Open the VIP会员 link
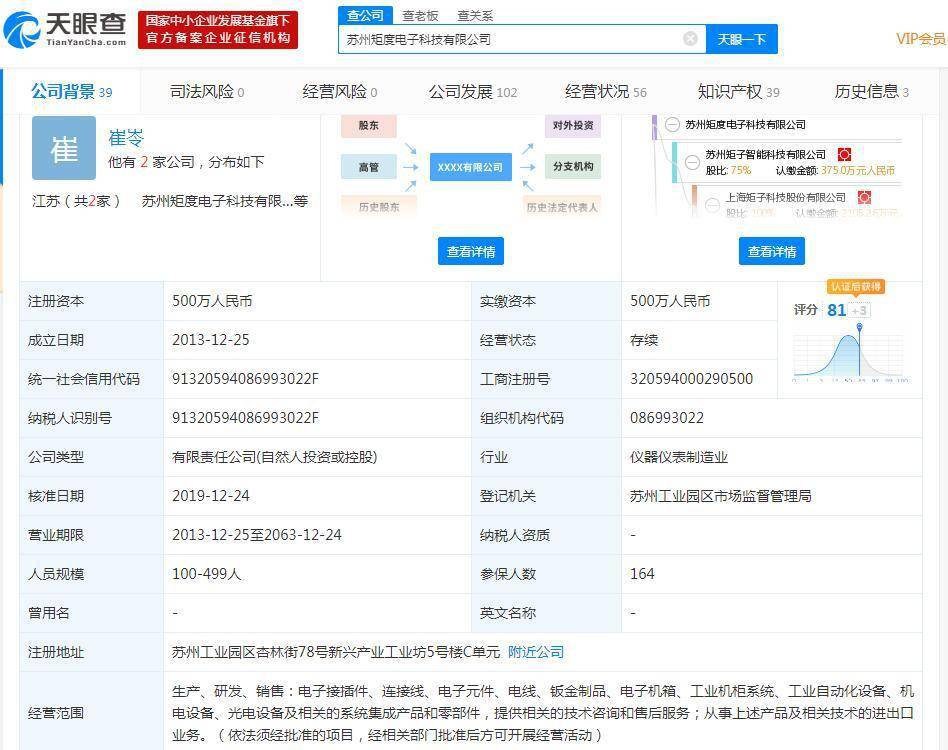This screenshot has height=750, width=948. point(920,39)
